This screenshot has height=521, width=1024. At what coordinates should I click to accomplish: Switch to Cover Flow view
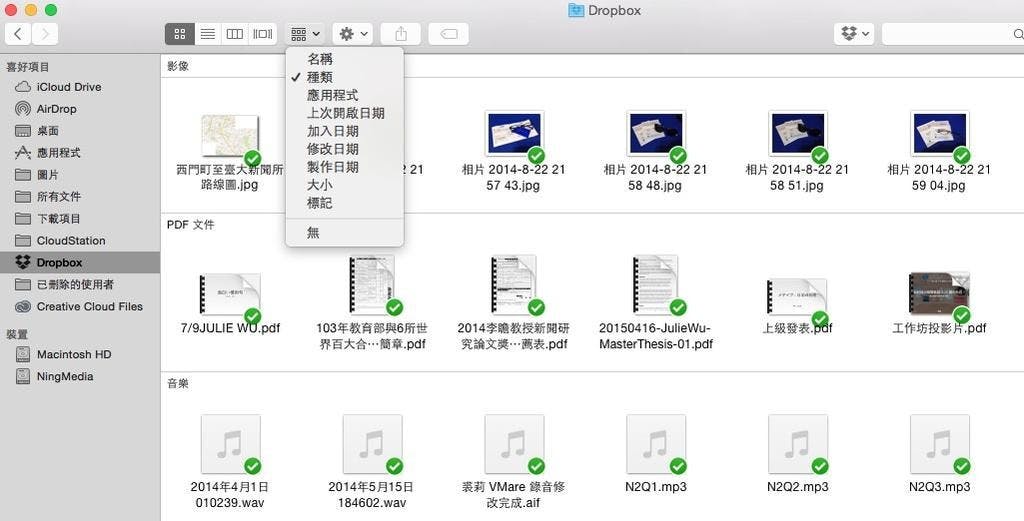click(x=263, y=34)
